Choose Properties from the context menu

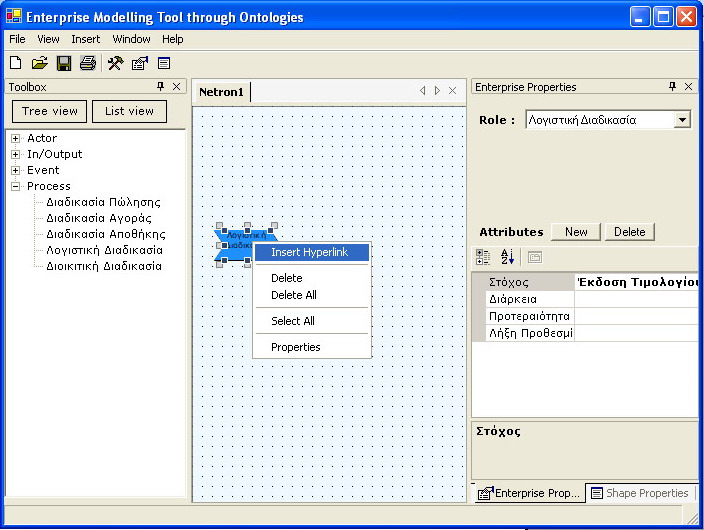pyautogui.click(x=312, y=347)
